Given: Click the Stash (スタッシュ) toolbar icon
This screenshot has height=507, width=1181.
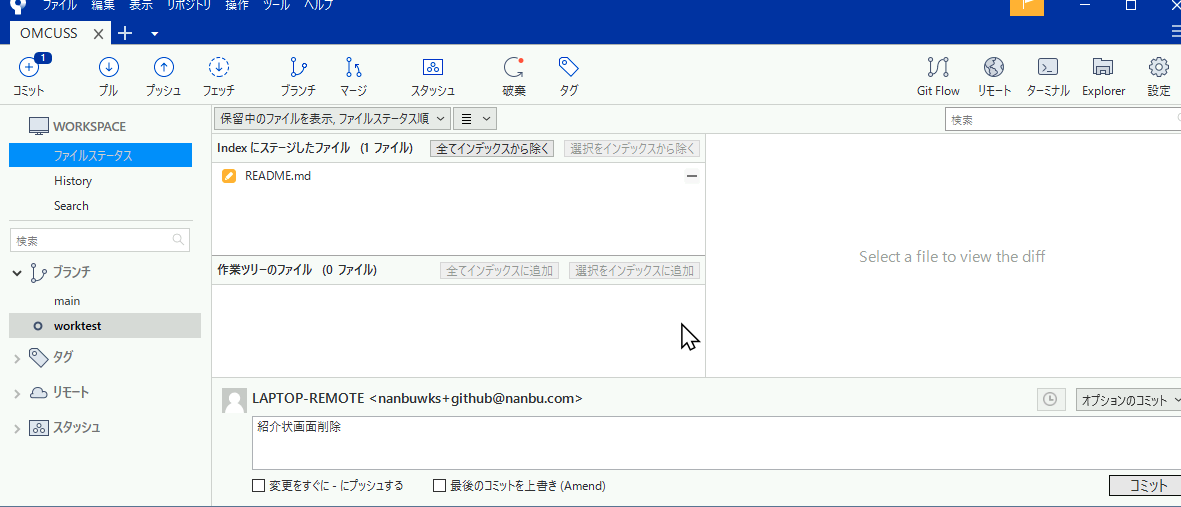Looking at the screenshot, I should (433, 67).
